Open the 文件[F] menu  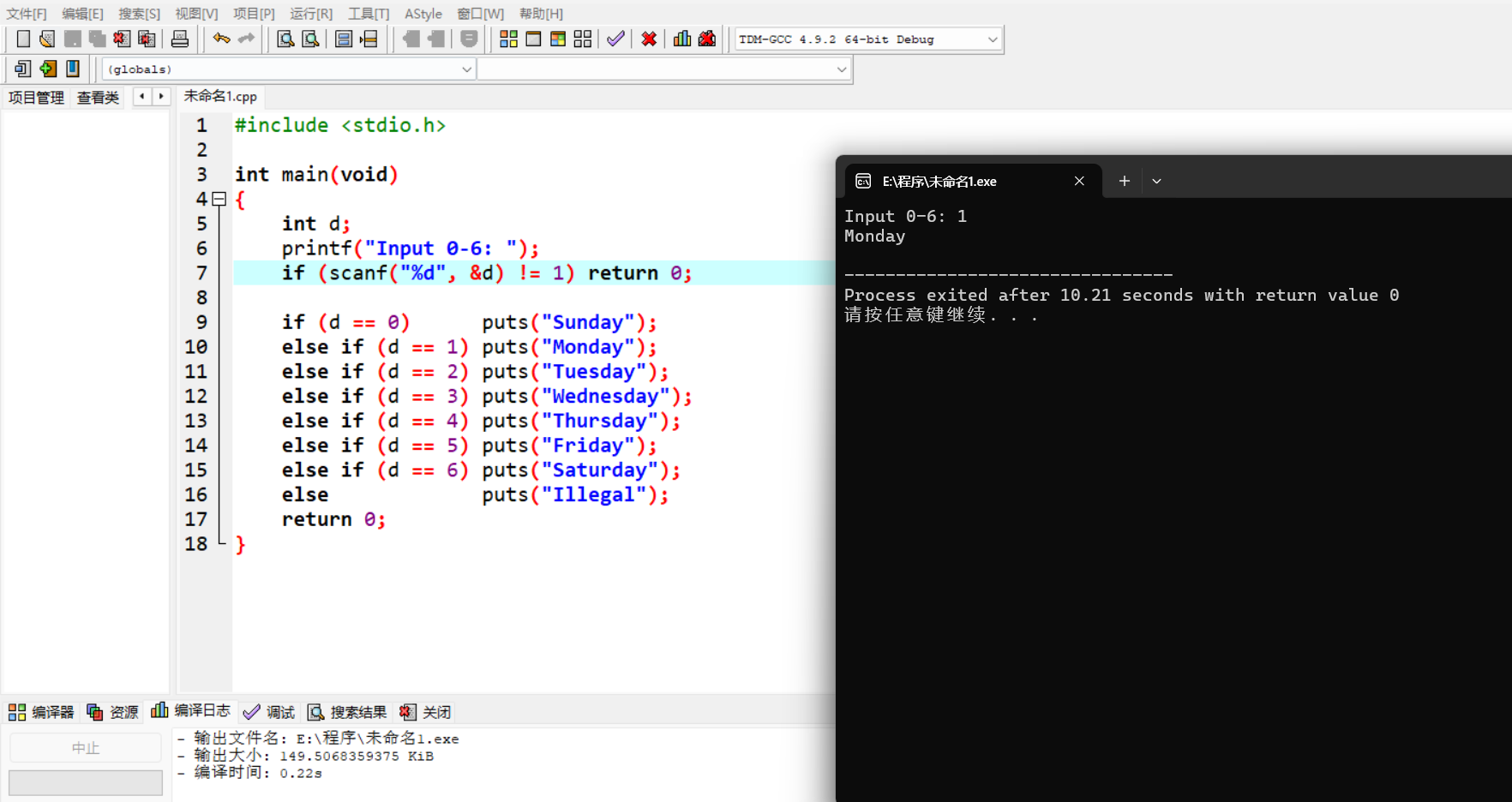(27, 14)
